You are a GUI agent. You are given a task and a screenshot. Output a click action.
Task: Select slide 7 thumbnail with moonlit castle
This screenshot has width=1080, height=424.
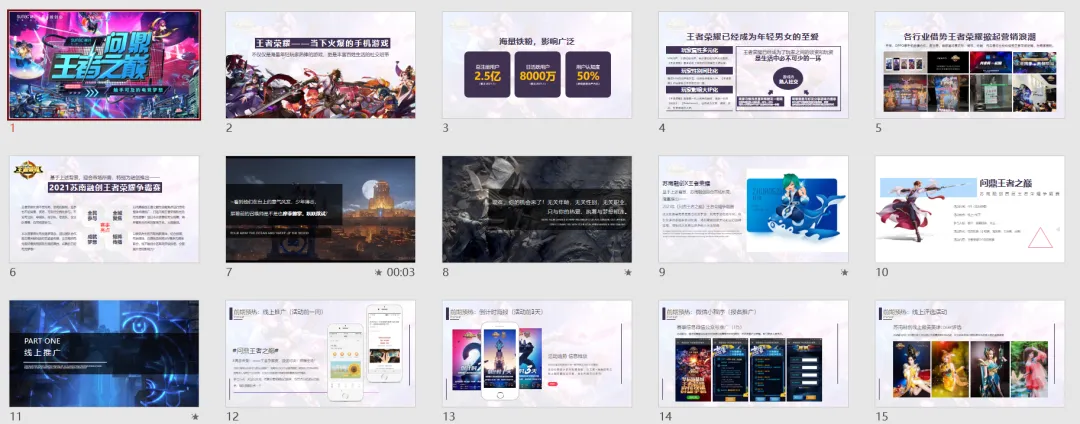click(320, 209)
